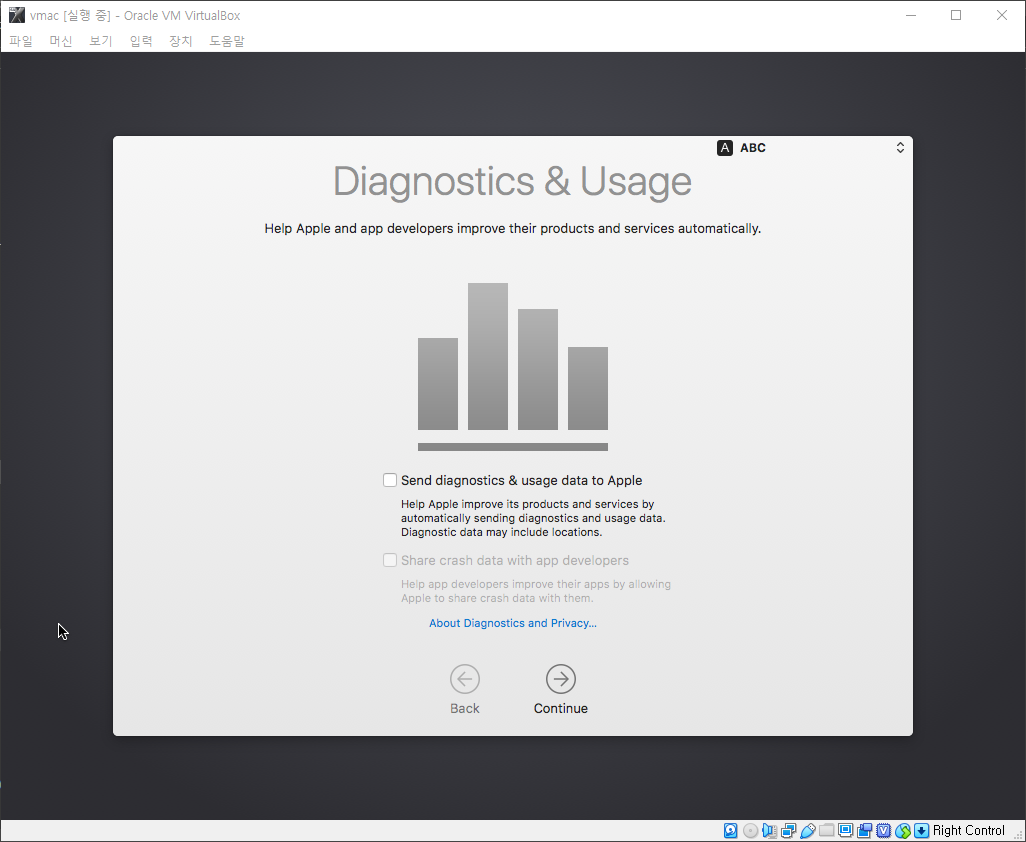Enable Send diagnostics & usage data to Apple

[390, 480]
